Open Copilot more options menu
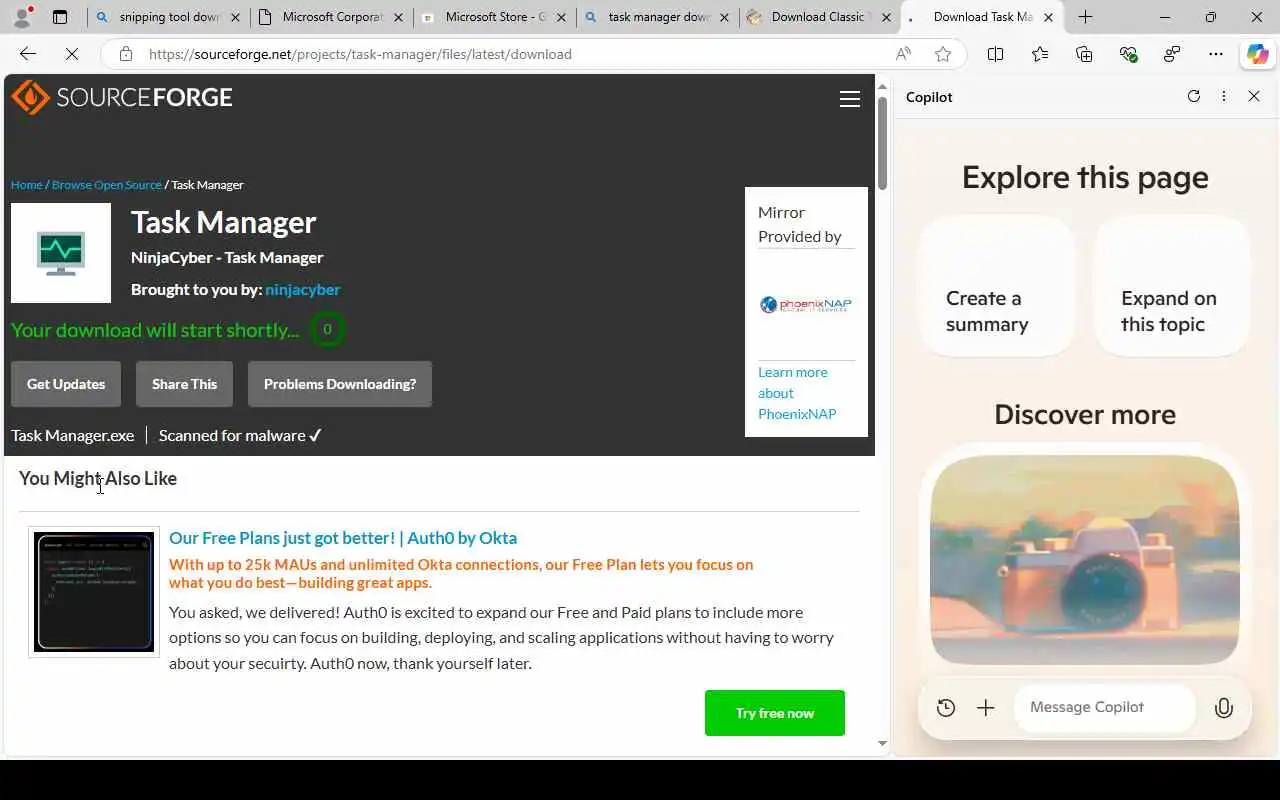Image resolution: width=1280 pixels, height=800 pixels. [1224, 96]
